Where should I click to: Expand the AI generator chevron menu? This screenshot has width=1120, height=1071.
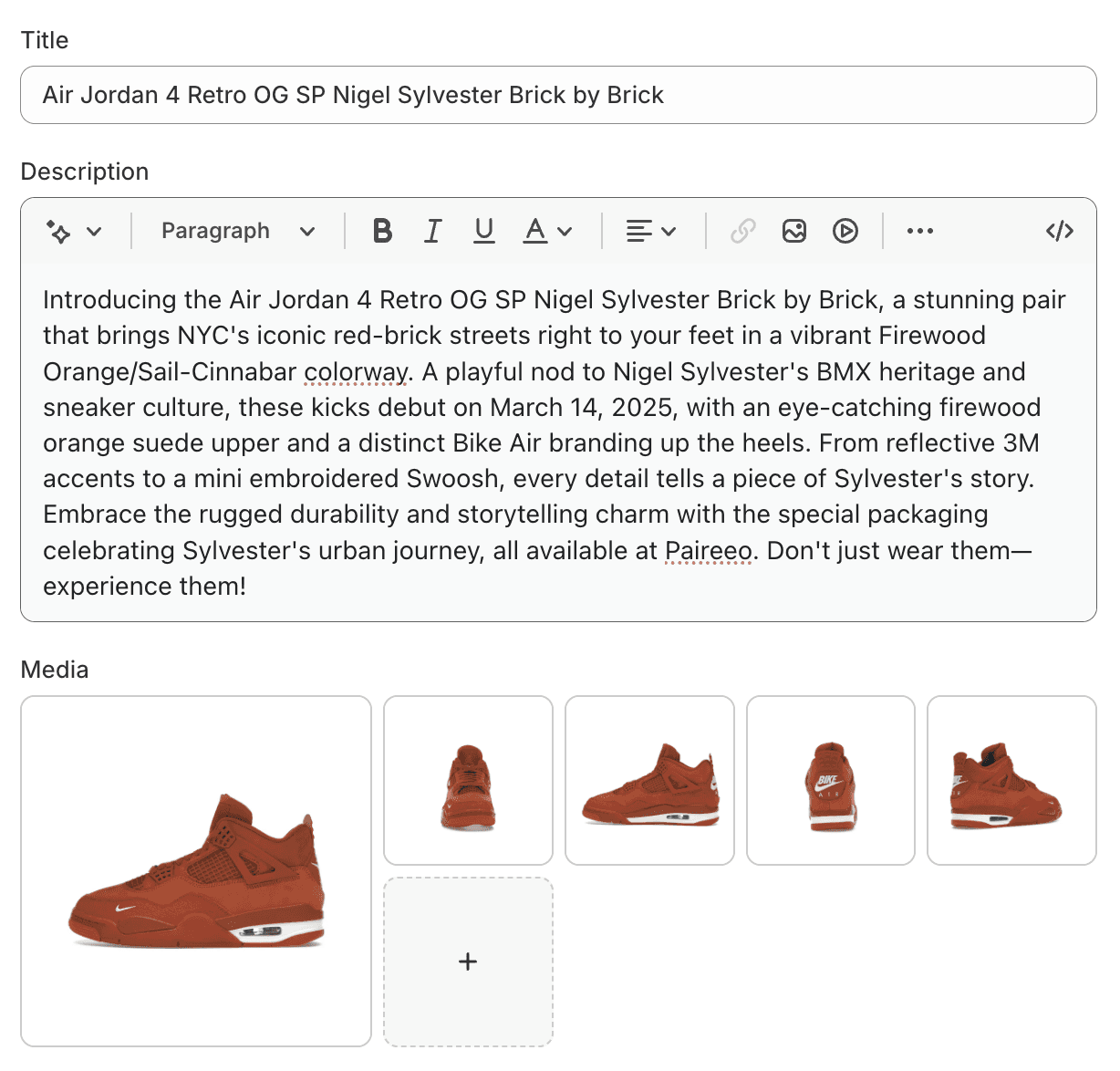point(94,232)
